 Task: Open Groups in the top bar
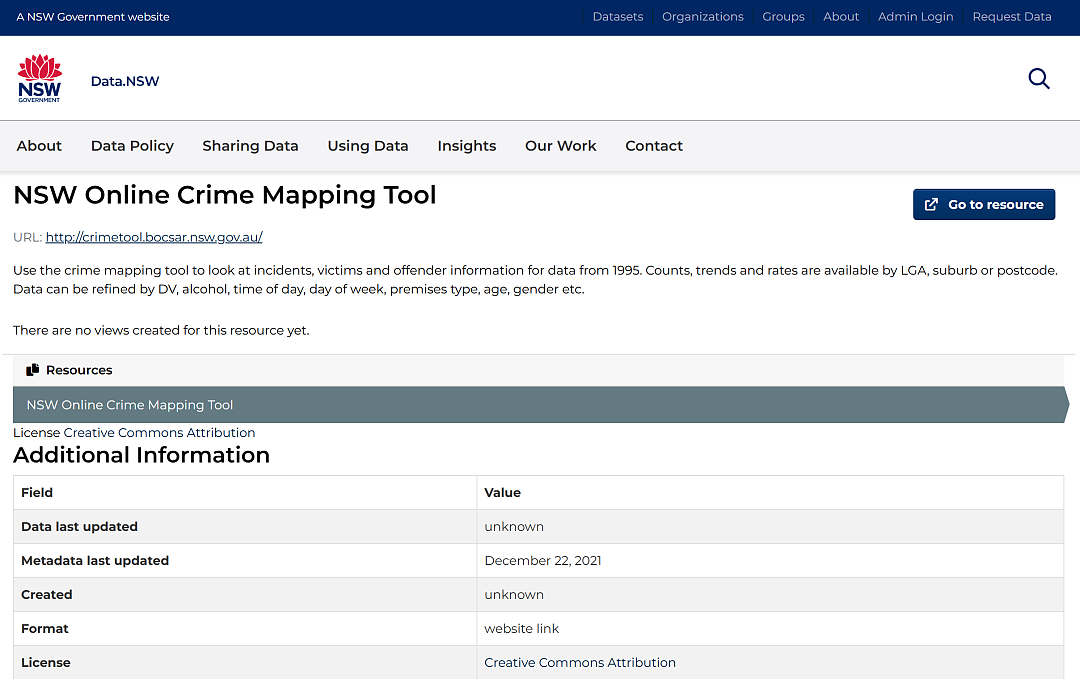783,17
